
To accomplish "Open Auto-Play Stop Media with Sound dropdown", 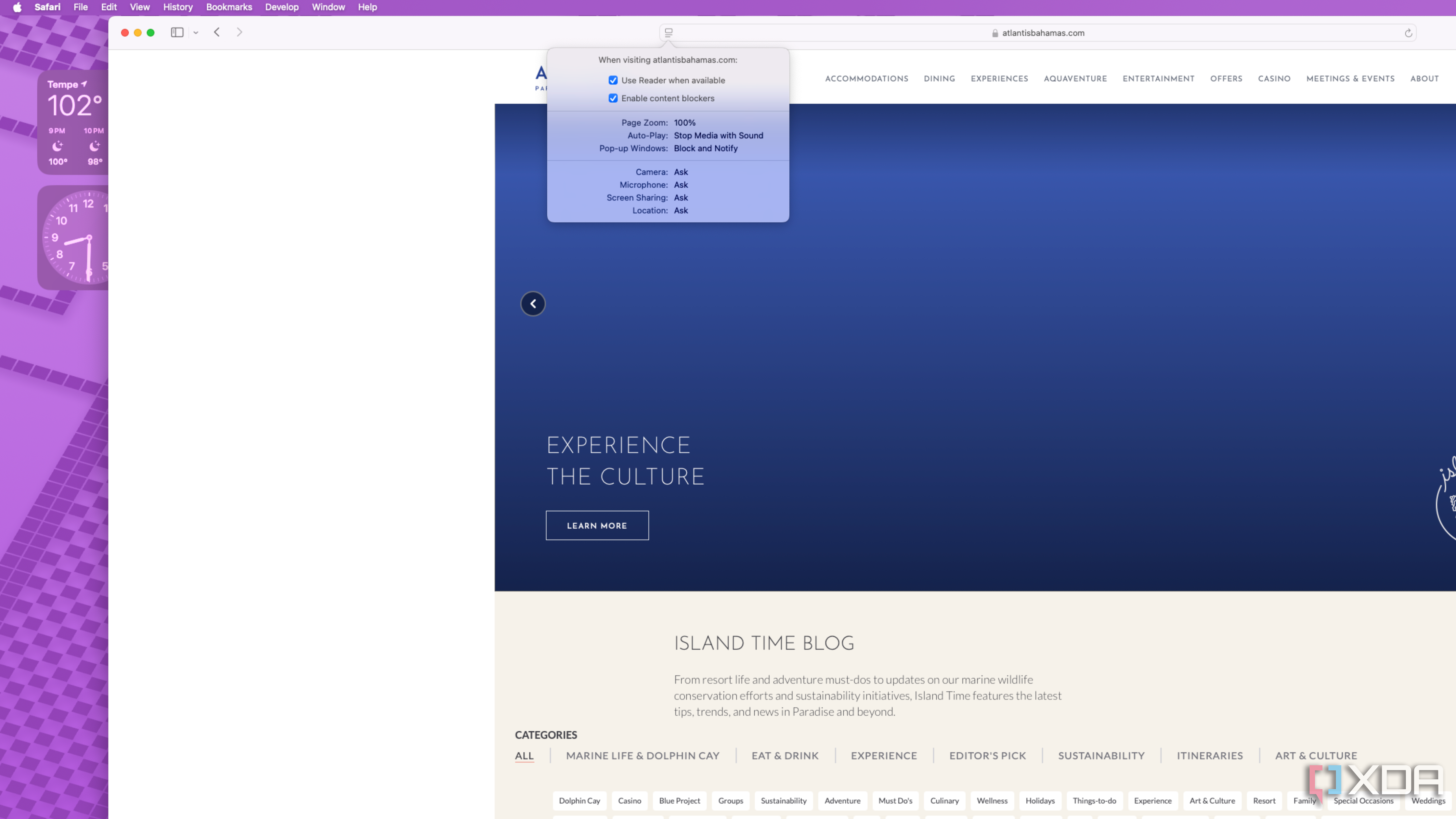I will coord(718,136).
